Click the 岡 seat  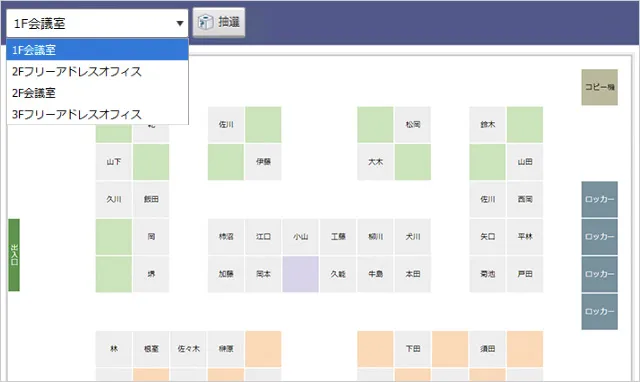coord(151,237)
